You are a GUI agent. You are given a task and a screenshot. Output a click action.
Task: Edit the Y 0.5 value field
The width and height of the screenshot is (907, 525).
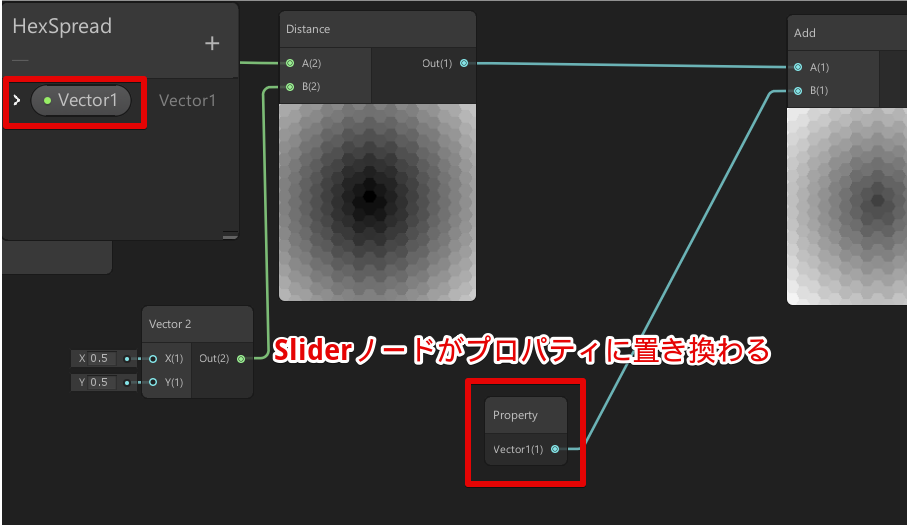[x=102, y=382]
